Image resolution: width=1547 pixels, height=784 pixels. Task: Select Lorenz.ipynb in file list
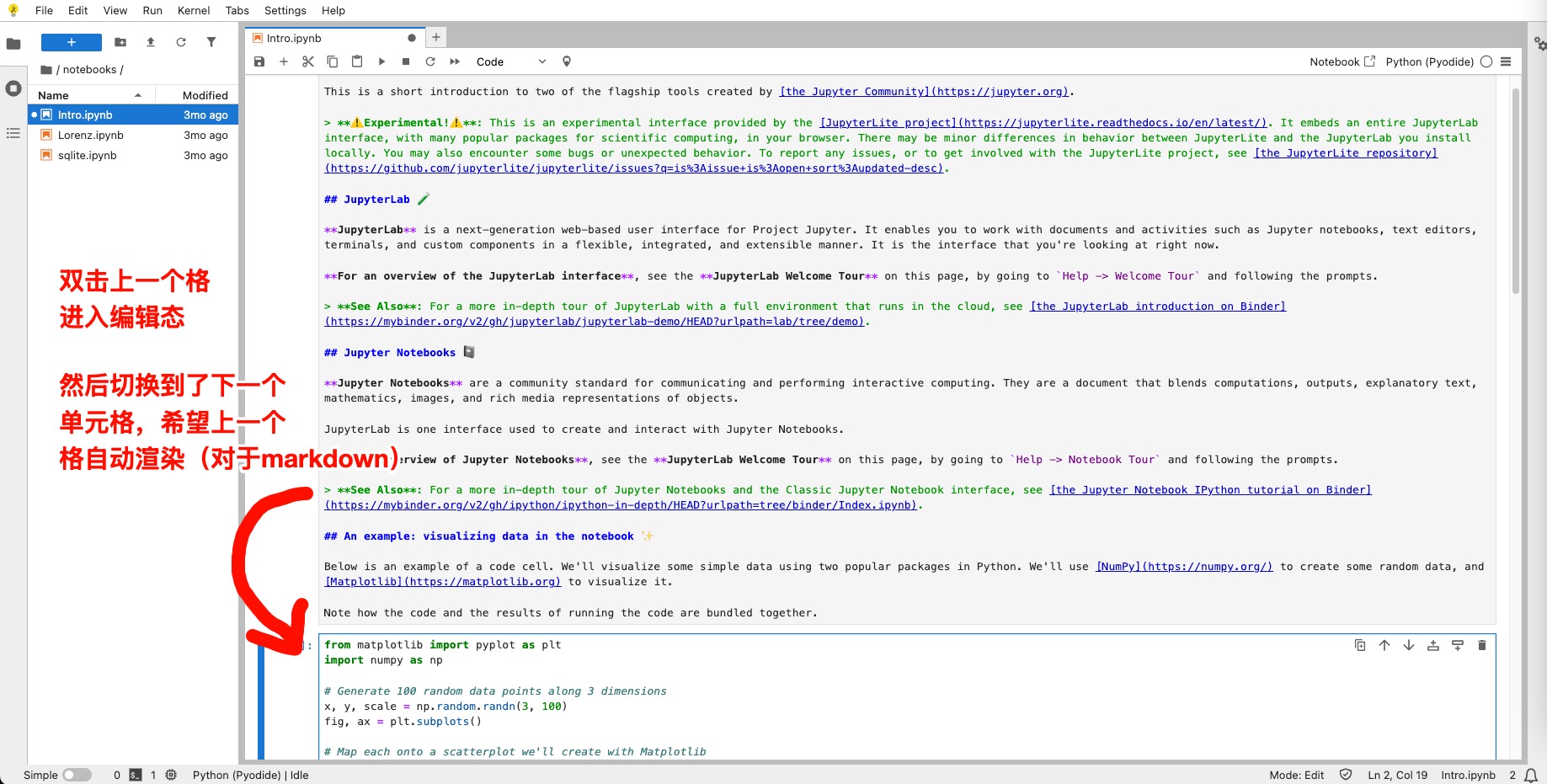(133, 135)
